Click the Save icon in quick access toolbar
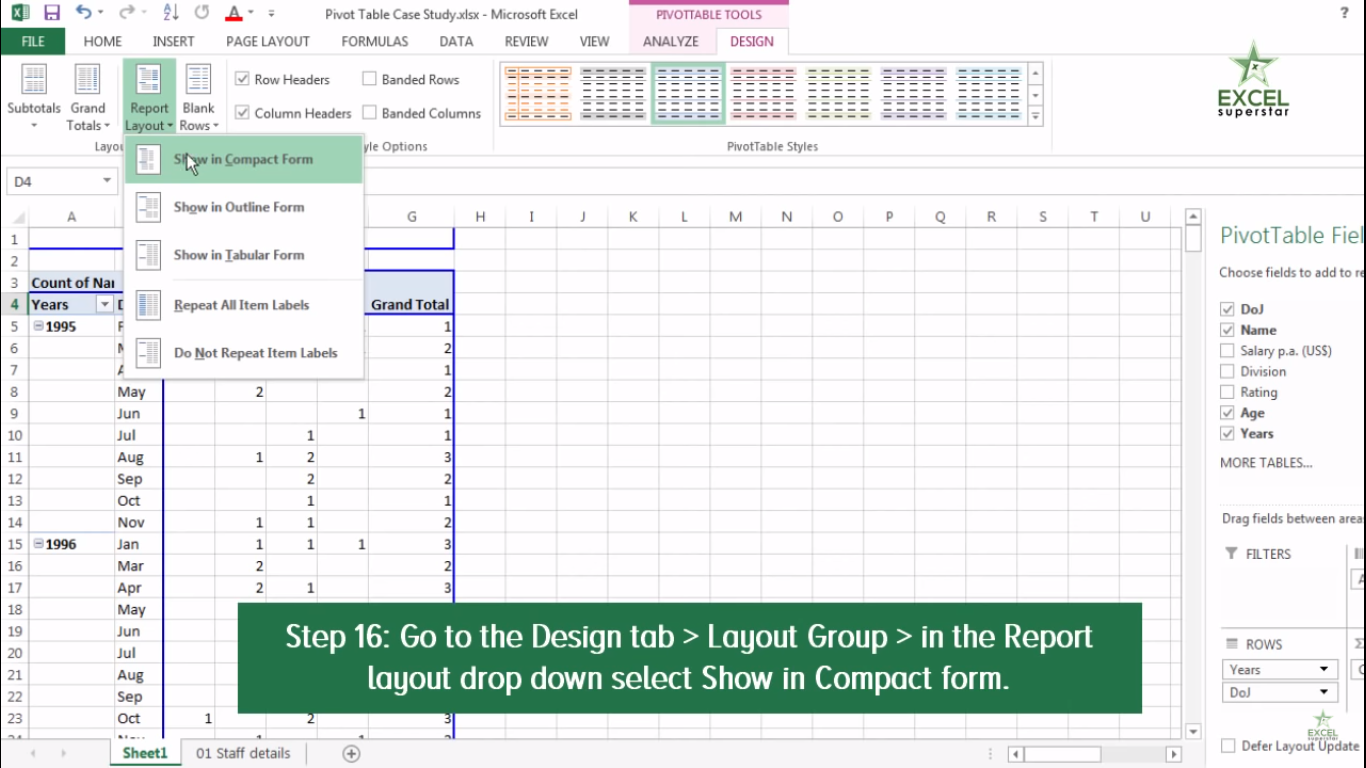 [x=51, y=13]
